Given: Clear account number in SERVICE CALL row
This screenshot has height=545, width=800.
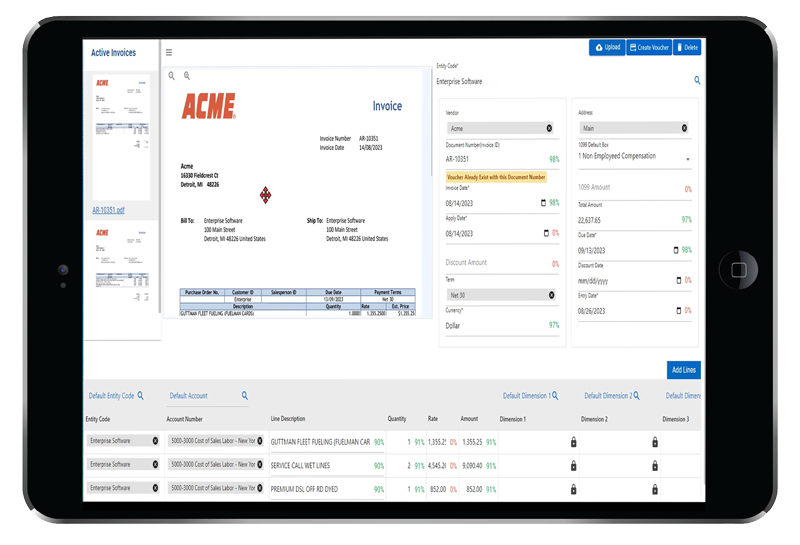Looking at the screenshot, I should [260, 464].
